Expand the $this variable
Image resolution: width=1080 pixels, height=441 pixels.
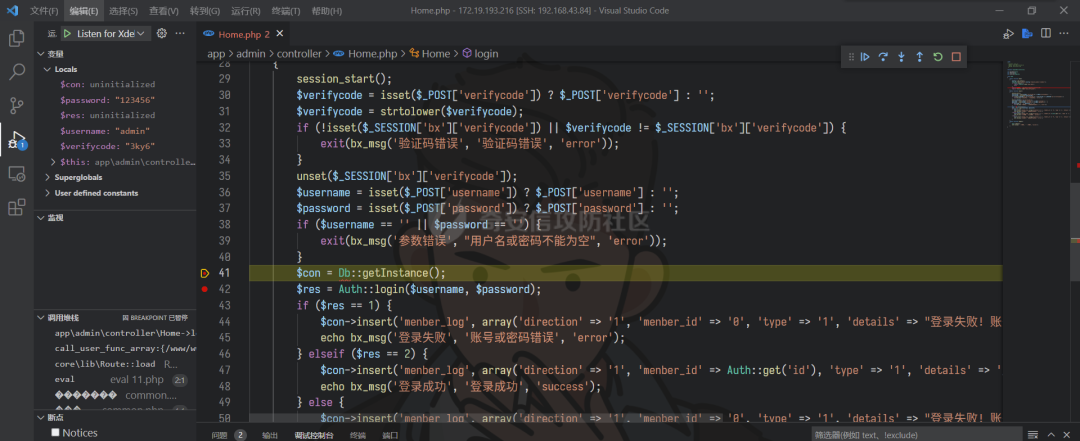coord(54,162)
